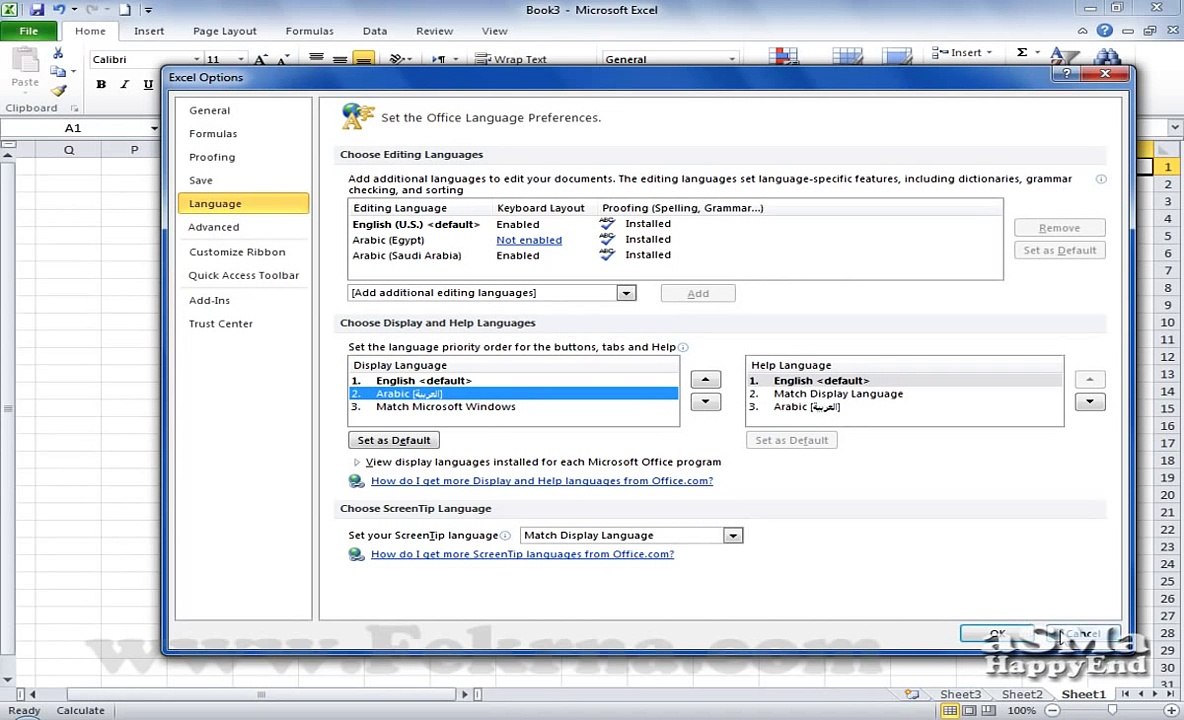Switch to Normal view in status bar
Screen dimensions: 1184x720
[x=950, y=710]
